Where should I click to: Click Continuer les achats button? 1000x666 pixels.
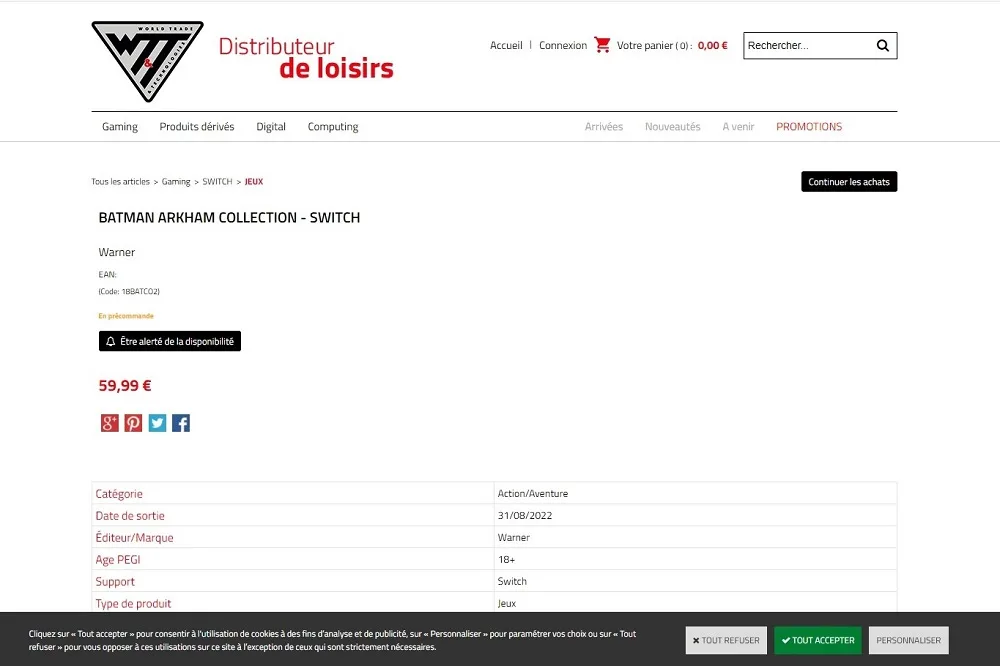[849, 181]
